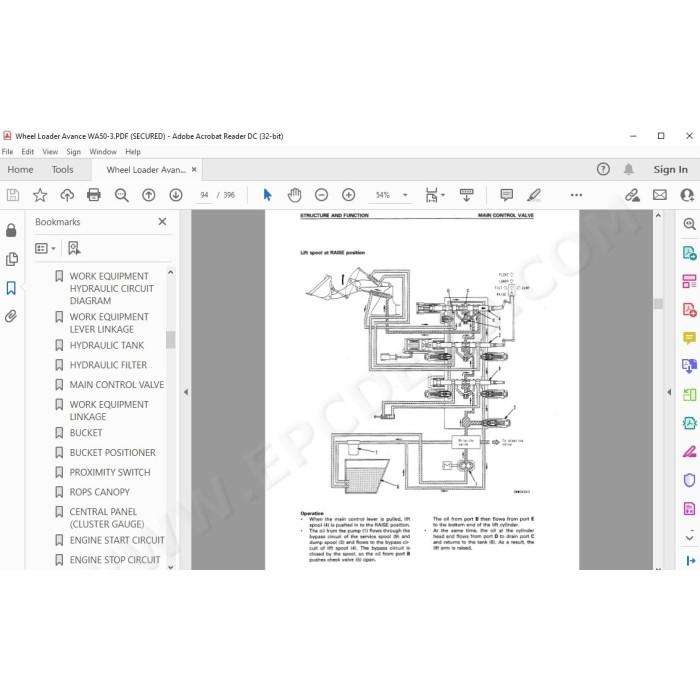Activate the Hand pan tool
Screen dimensions: 700x700
295,195
